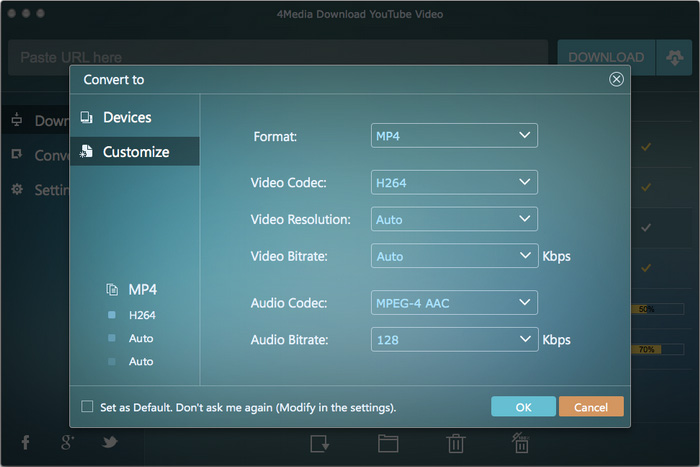This screenshot has height=467, width=700.
Task: Open the output folder icon
Action: (x=389, y=443)
